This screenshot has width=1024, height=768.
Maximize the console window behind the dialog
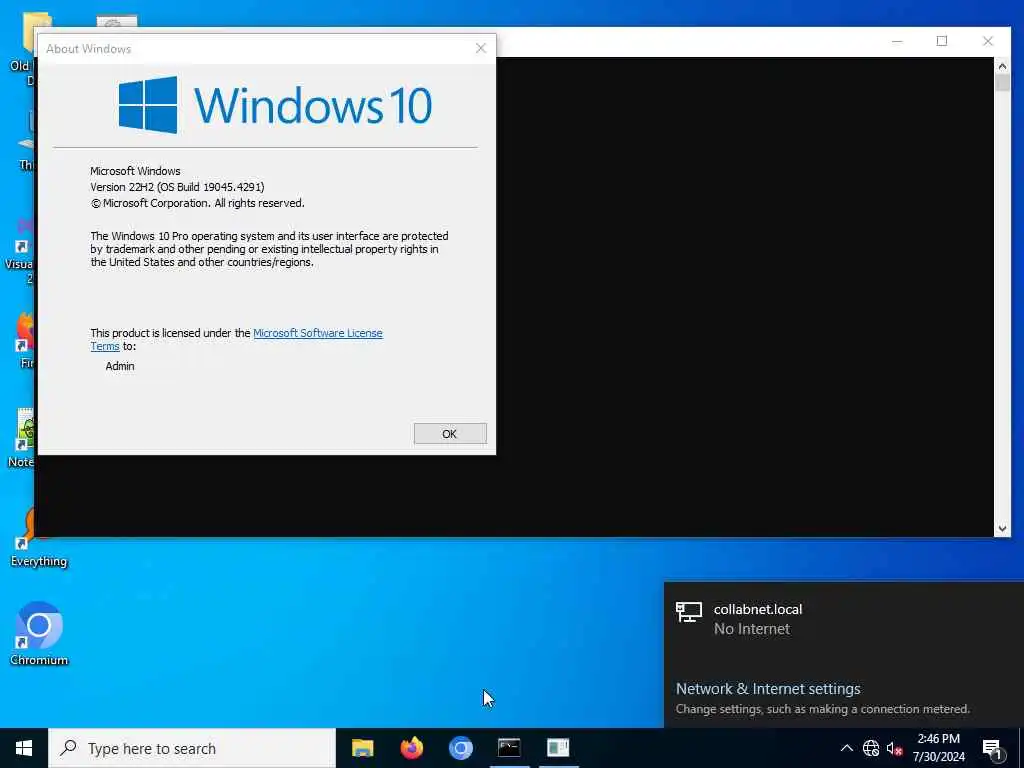point(942,41)
